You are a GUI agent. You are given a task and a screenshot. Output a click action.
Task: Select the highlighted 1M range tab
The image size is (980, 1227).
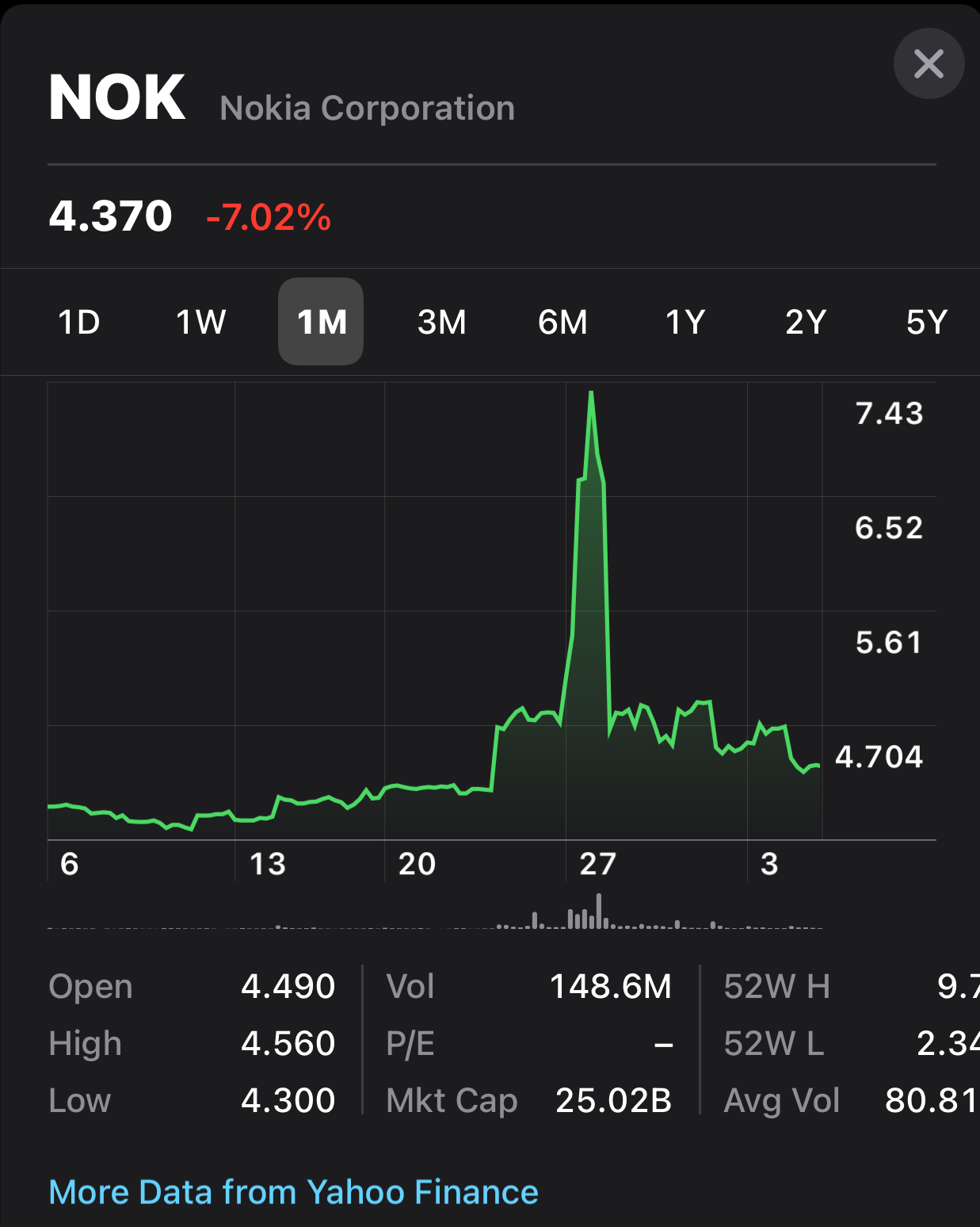(321, 322)
